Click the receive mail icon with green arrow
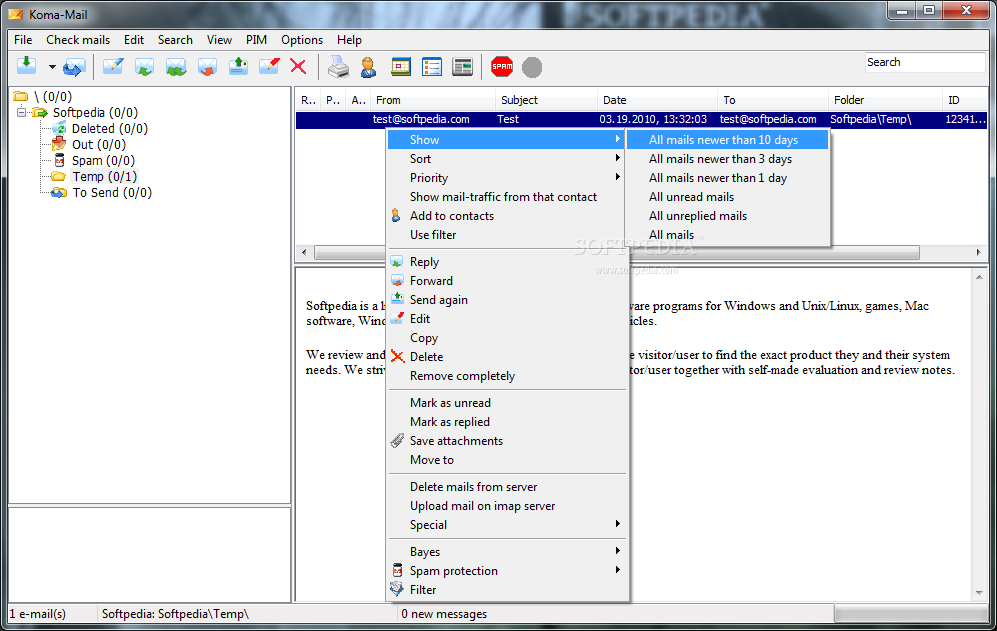The image size is (997, 631). pos(27,66)
